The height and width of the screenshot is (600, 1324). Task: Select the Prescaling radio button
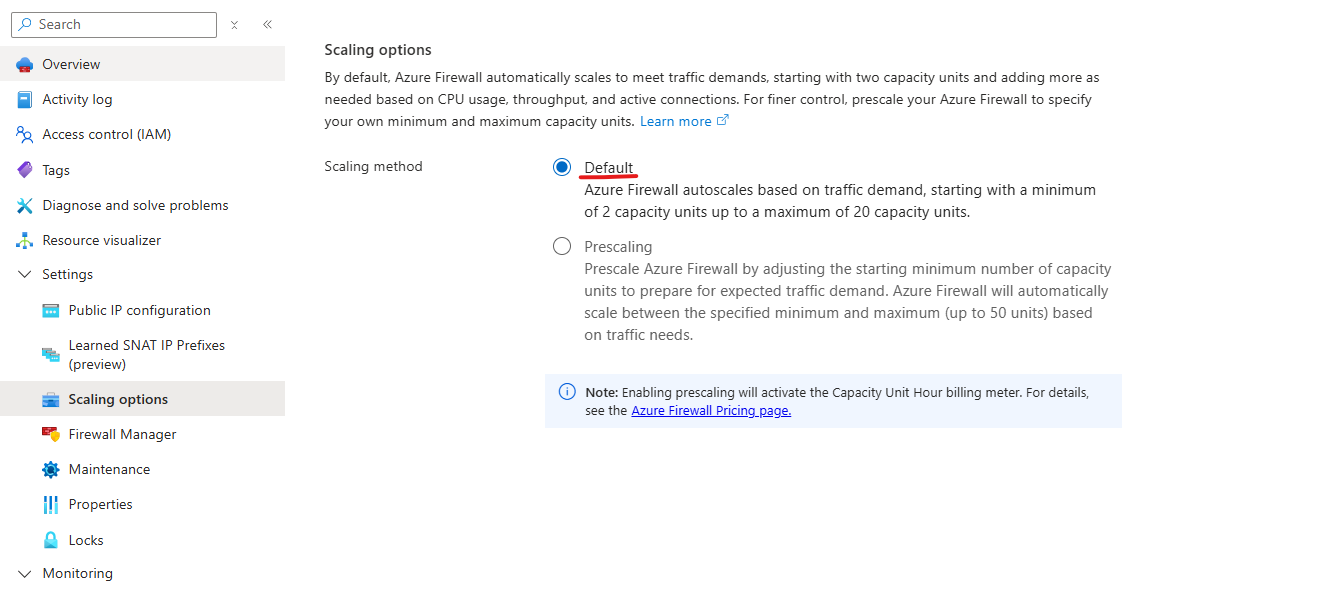coord(562,246)
